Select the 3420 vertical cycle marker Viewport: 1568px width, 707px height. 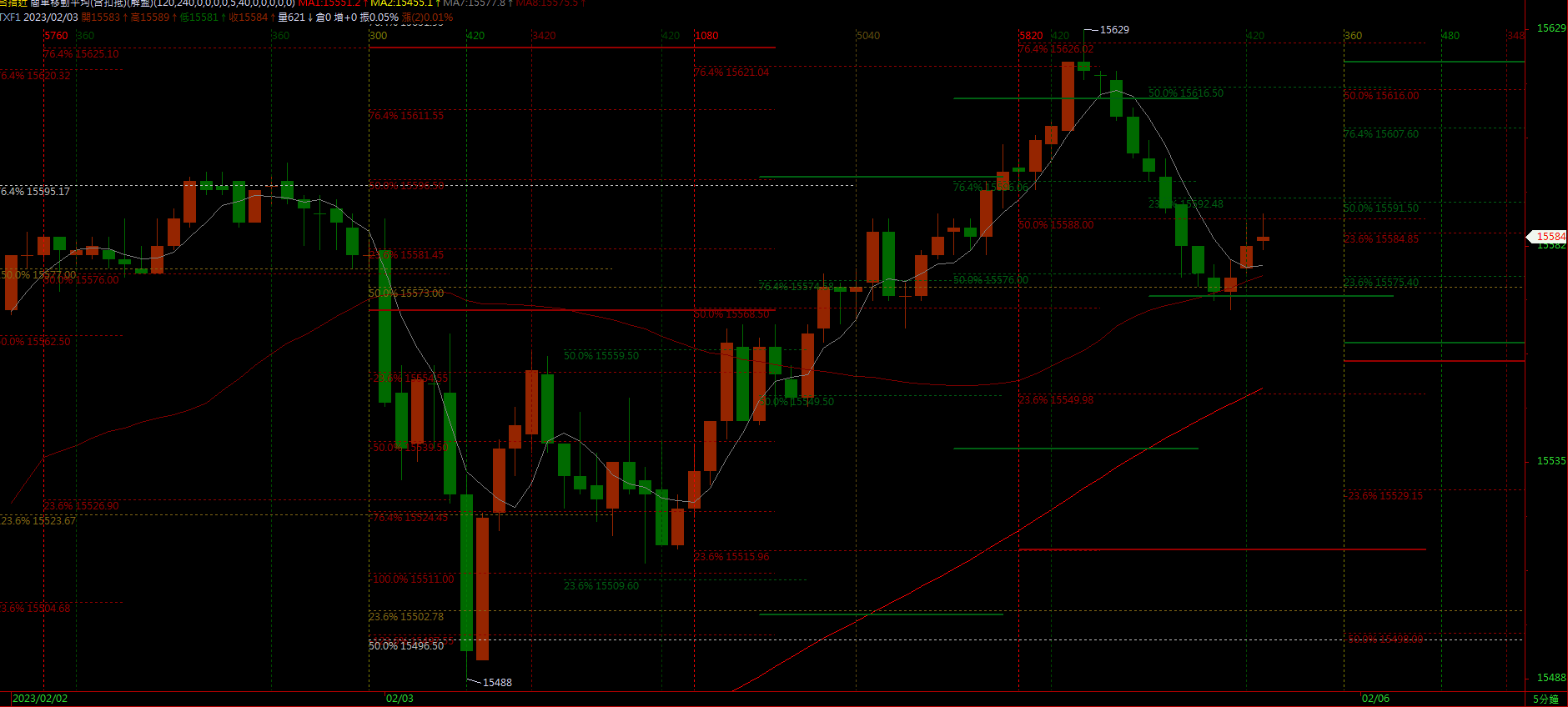544,36
